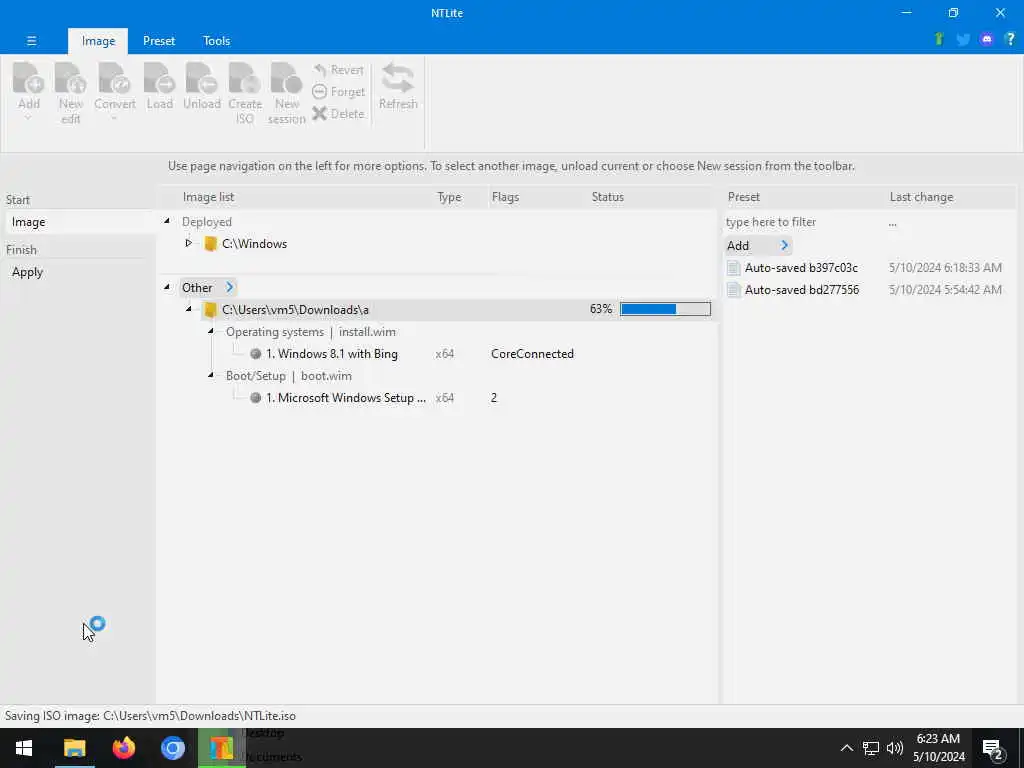
Task: Open the NTLite taskbar button
Action: [x=221, y=748]
